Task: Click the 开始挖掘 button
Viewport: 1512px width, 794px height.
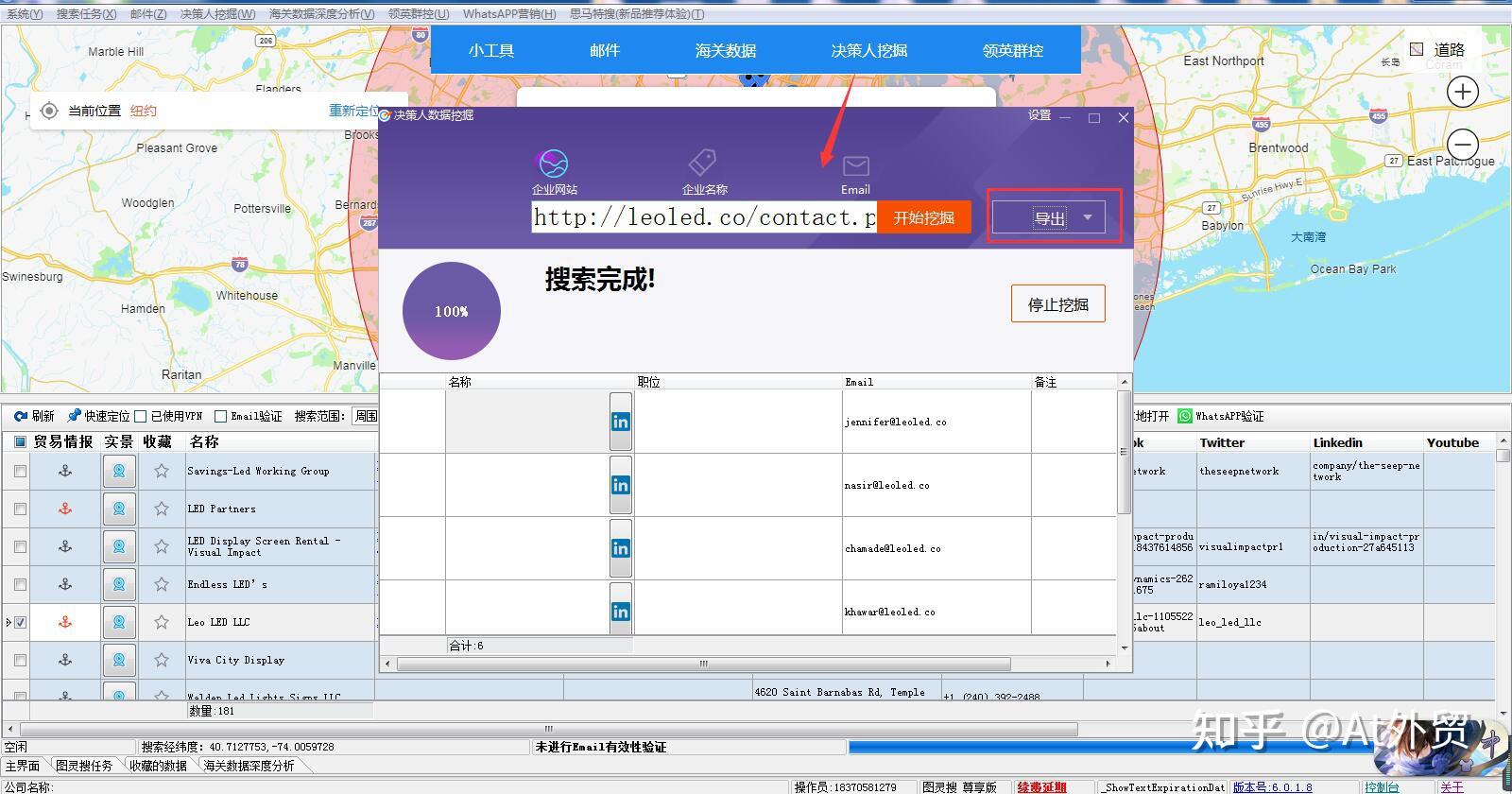Action: pyautogui.click(x=924, y=217)
